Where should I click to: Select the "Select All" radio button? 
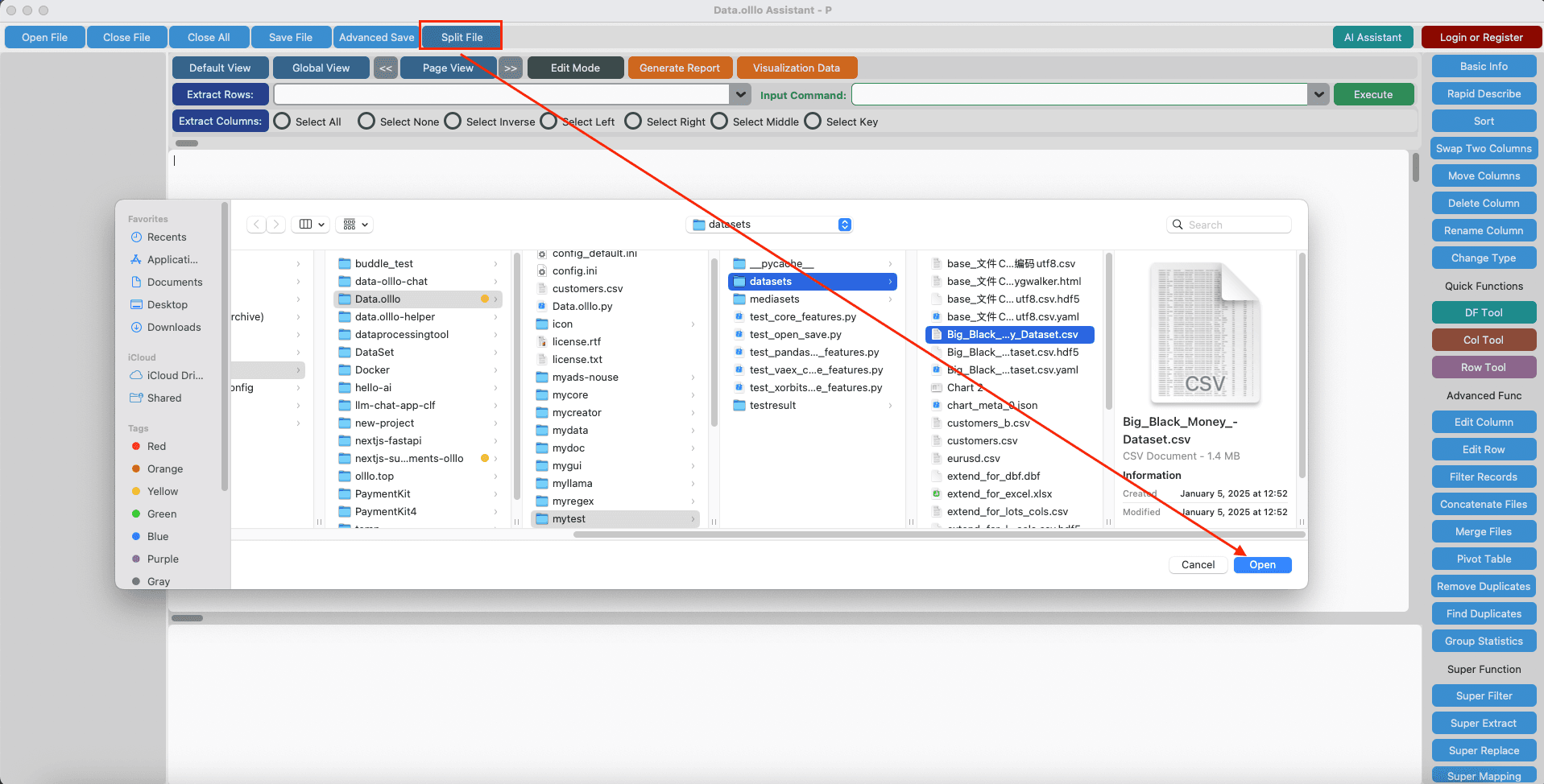tap(282, 121)
